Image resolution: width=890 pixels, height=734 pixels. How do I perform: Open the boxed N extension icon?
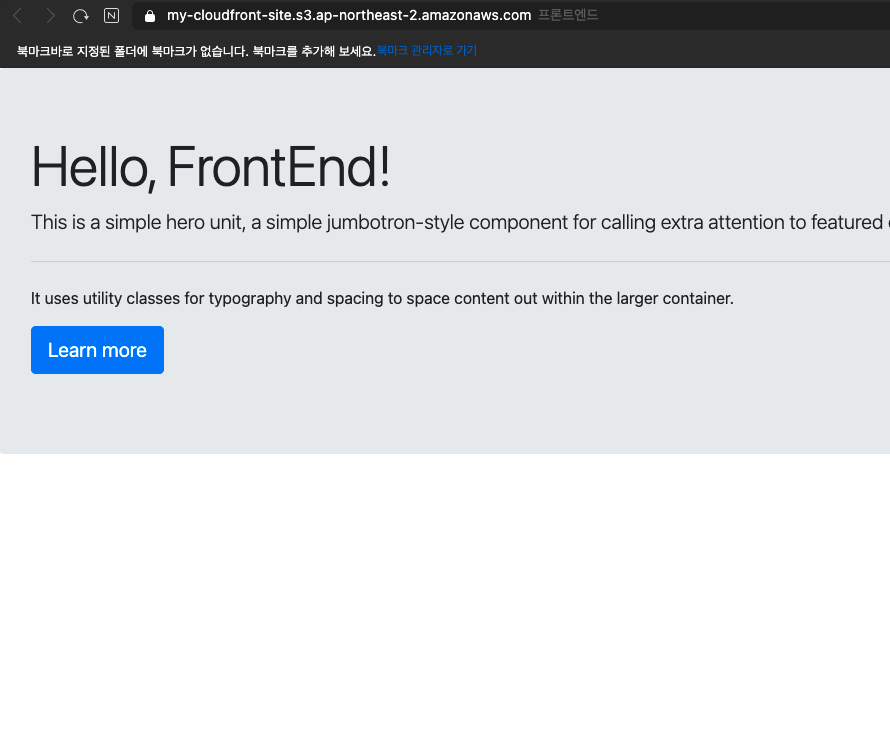point(111,16)
